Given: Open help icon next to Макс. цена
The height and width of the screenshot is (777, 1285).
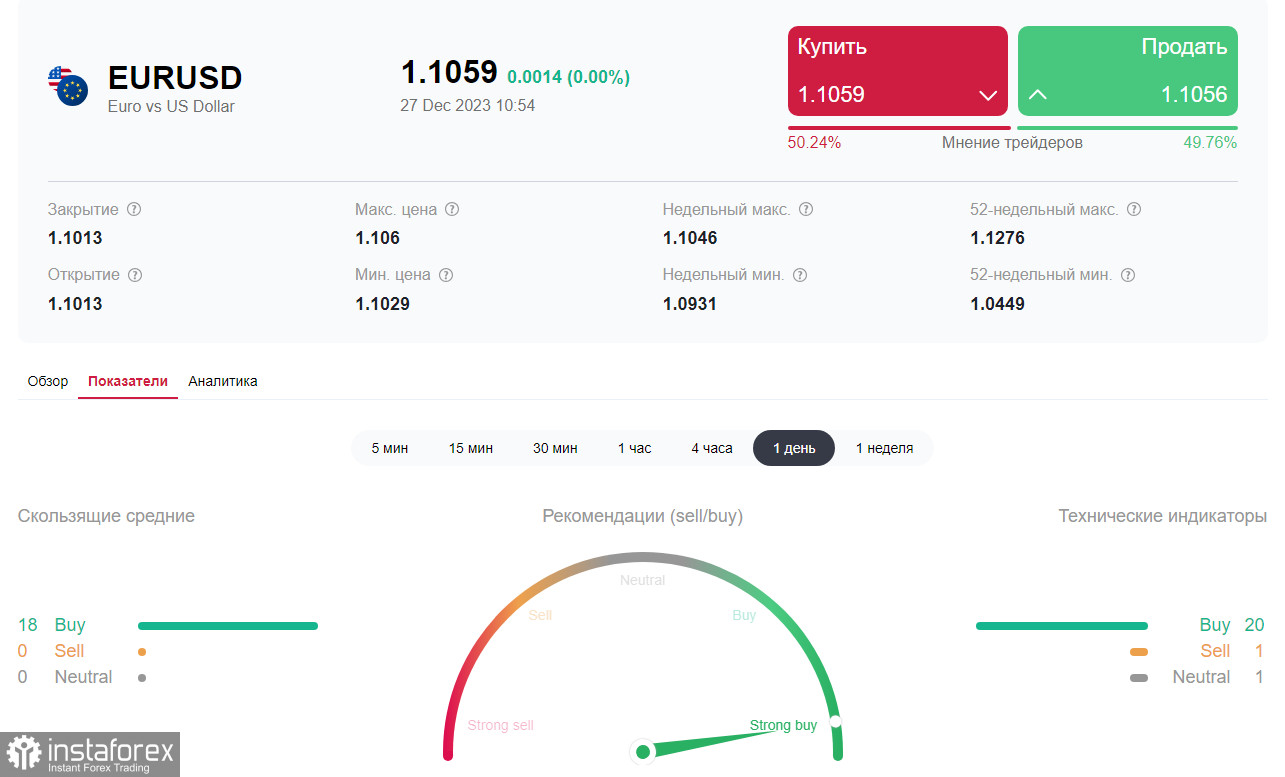Looking at the screenshot, I should (452, 210).
